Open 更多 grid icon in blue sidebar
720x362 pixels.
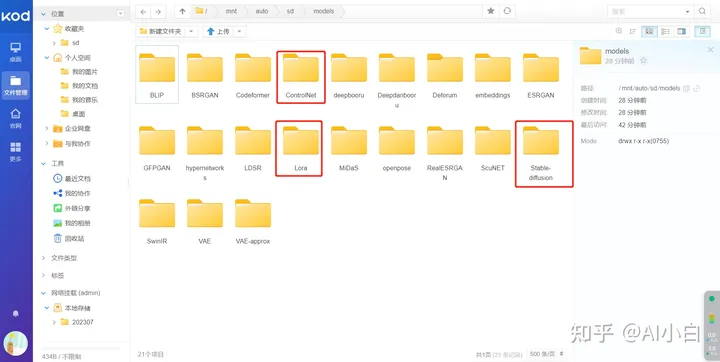tap(16, 152)
